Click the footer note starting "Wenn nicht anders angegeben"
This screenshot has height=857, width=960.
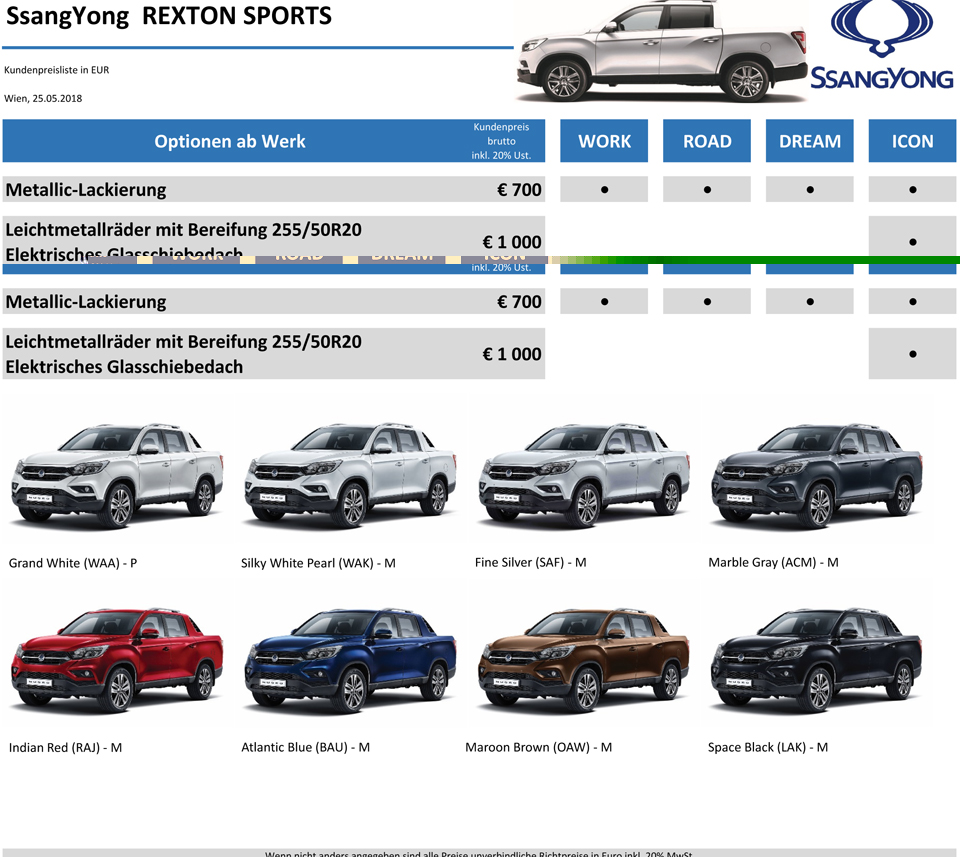click(x=479, y=853)
